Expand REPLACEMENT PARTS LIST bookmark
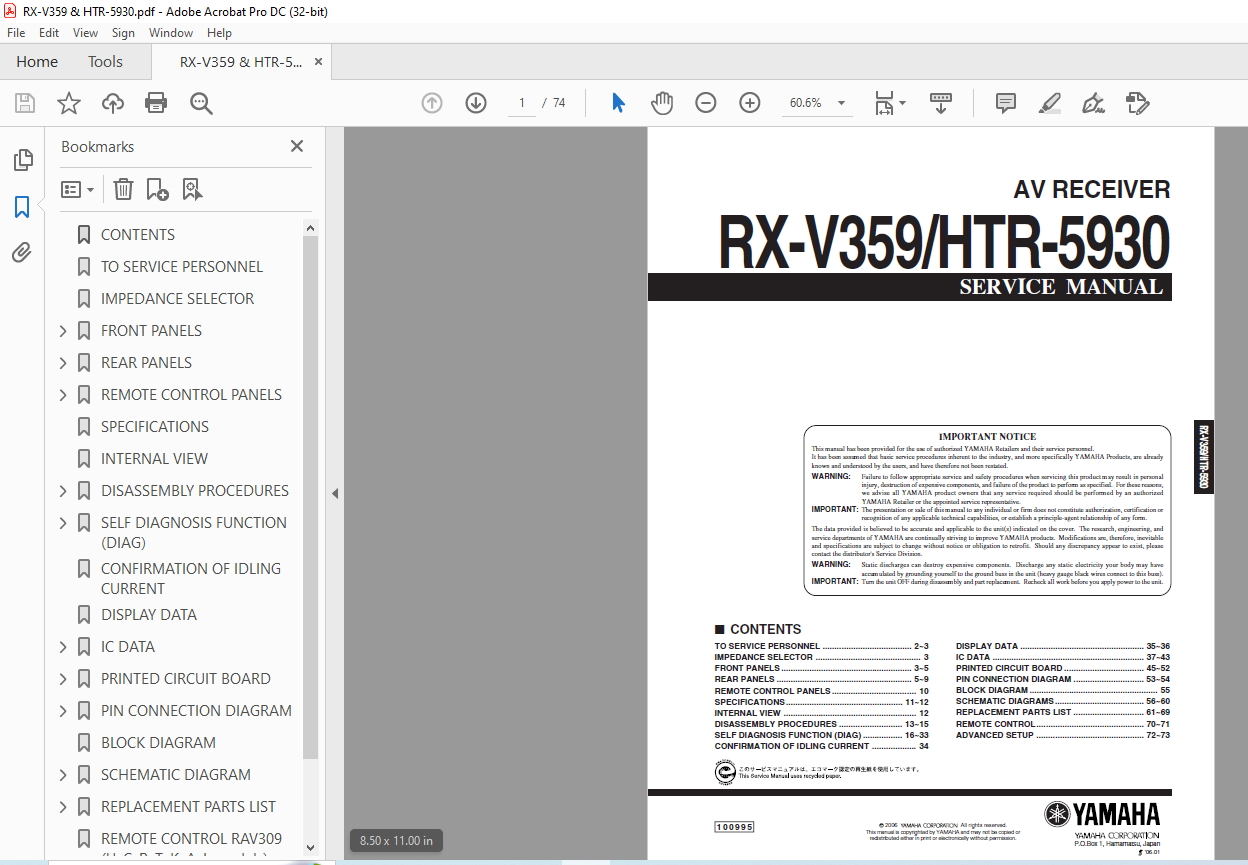Image resolution: width=1248 pixels, height=865 pixels. click(x=63, y=807)
